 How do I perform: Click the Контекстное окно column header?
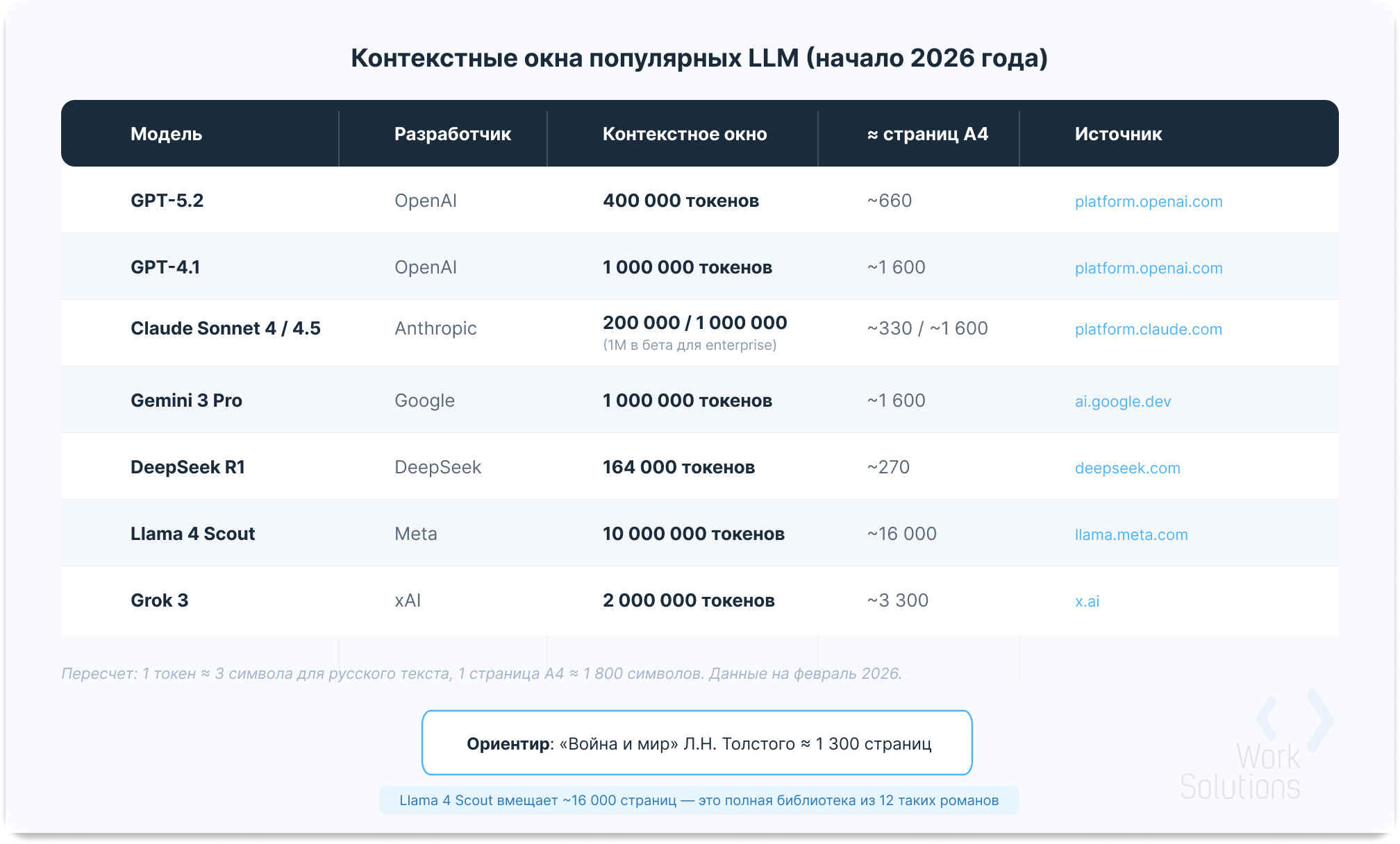click(685, 134)
